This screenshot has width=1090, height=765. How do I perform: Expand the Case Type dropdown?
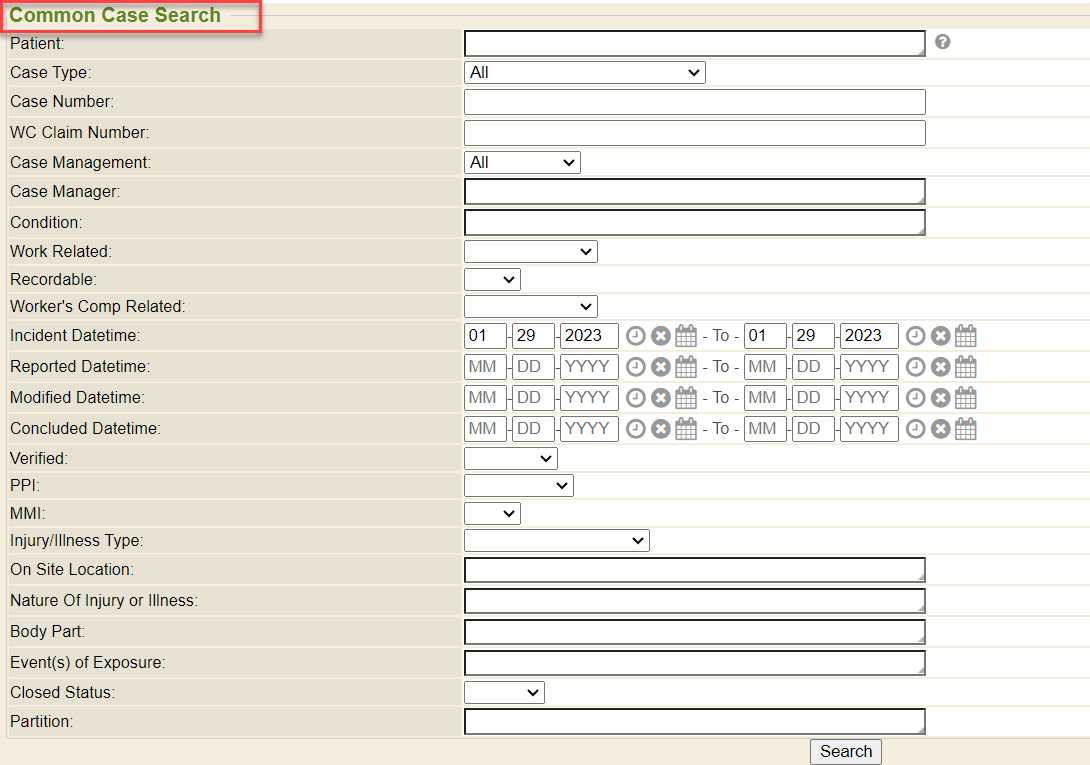pos(585,72)
